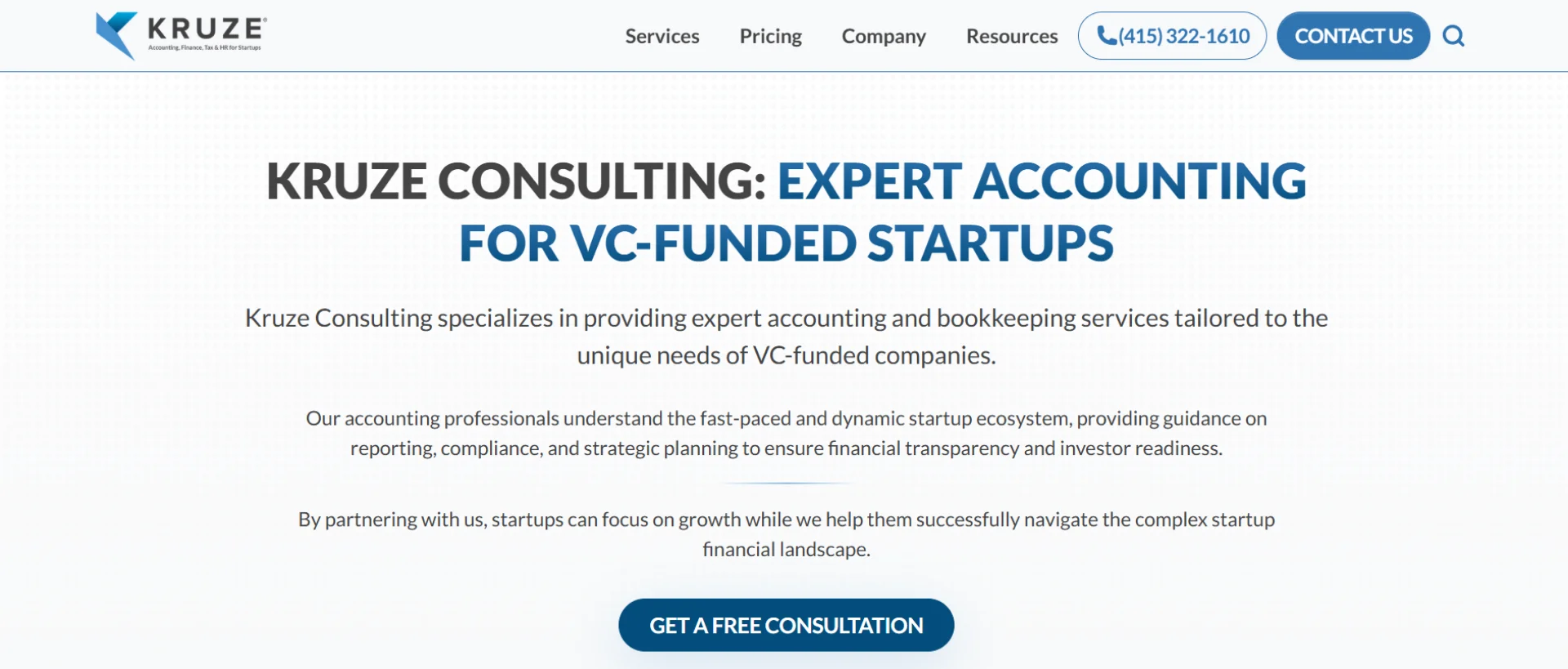Open site search with the magnifier icon

[1454, 36]
